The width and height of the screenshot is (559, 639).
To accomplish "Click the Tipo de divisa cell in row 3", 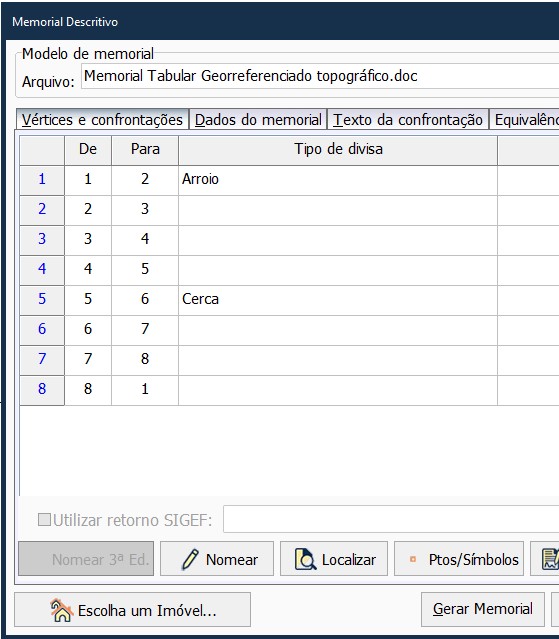I will pyautogui.click(x=338, y=239).
